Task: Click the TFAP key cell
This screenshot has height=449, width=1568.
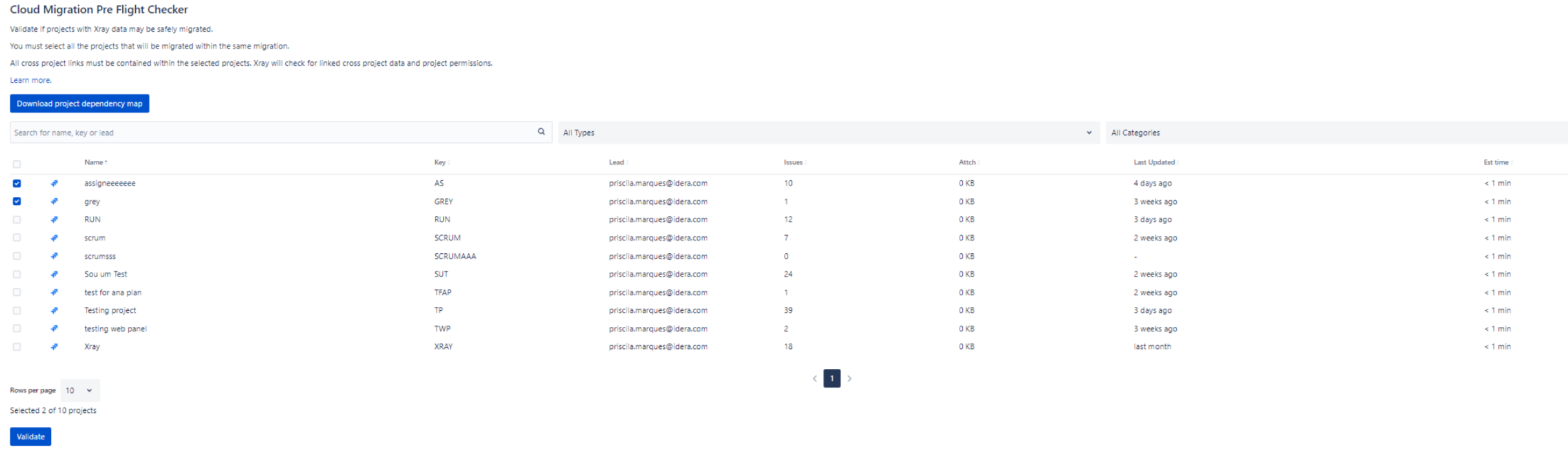Action: pyautogui.click(x=443, y=292)
